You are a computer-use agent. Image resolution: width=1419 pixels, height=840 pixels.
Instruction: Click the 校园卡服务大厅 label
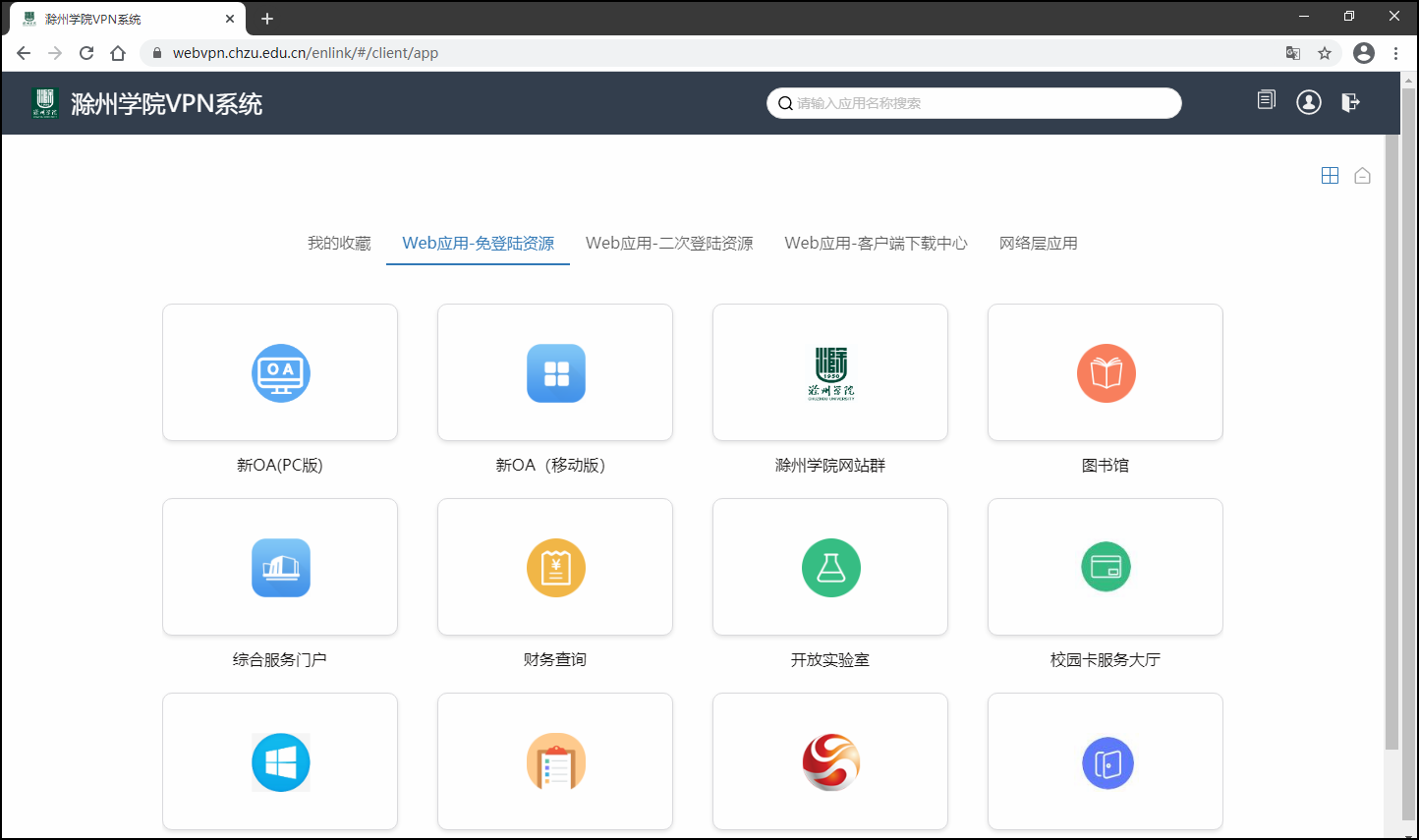pyautogui.click(x=1106, y=659)
